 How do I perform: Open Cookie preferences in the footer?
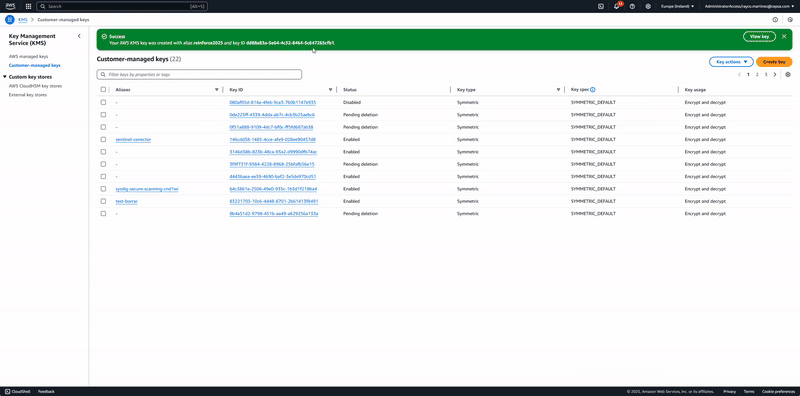coord(778,391)
